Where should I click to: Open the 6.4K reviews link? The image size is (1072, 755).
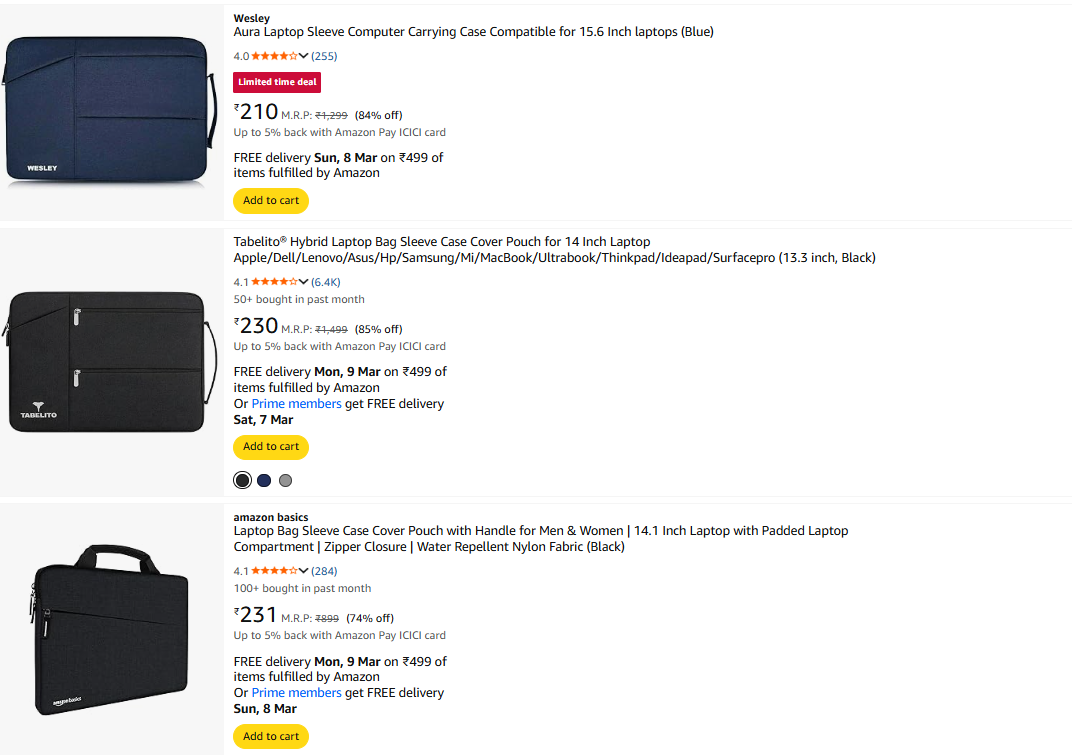tap(326, 282)
